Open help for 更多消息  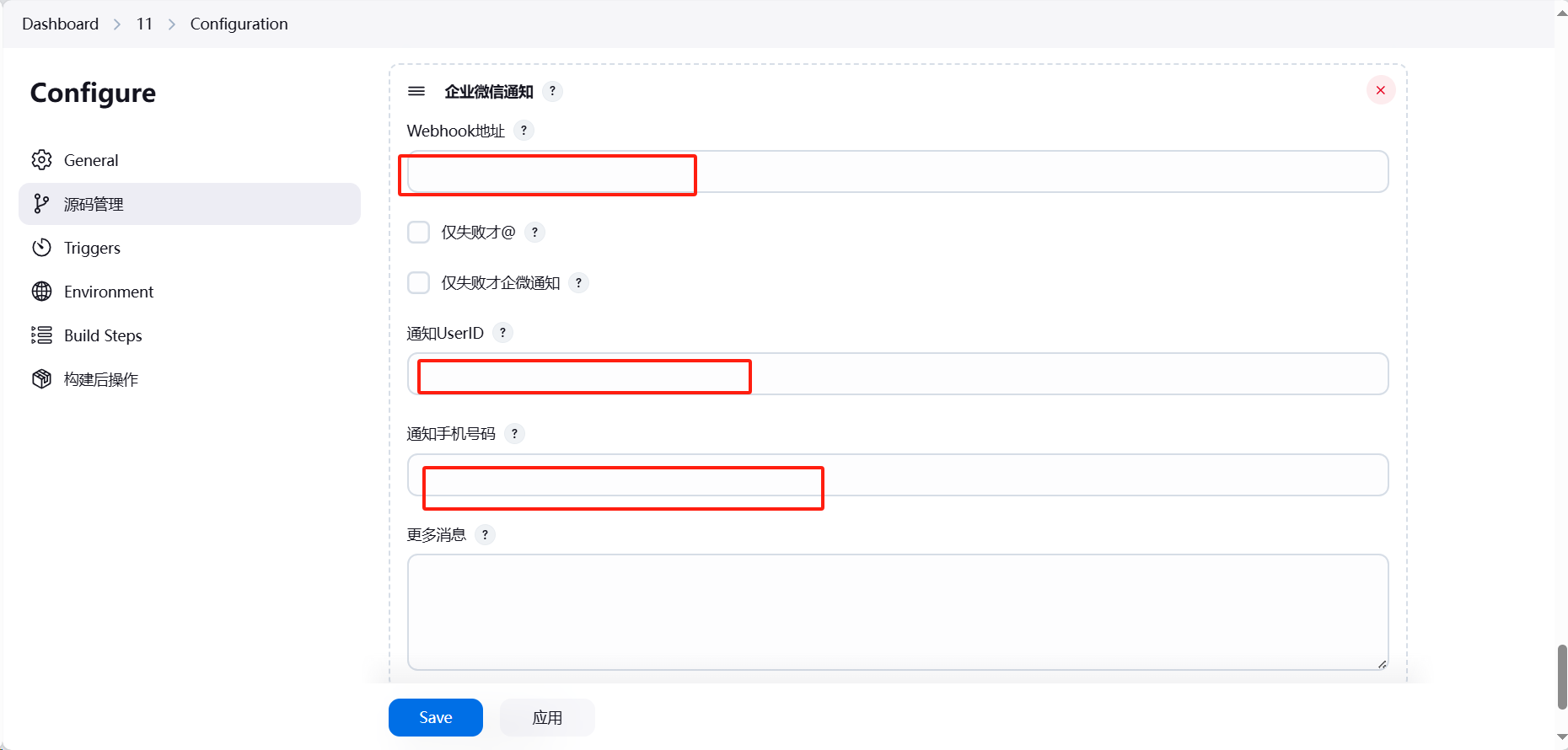(x=485, y=534)
